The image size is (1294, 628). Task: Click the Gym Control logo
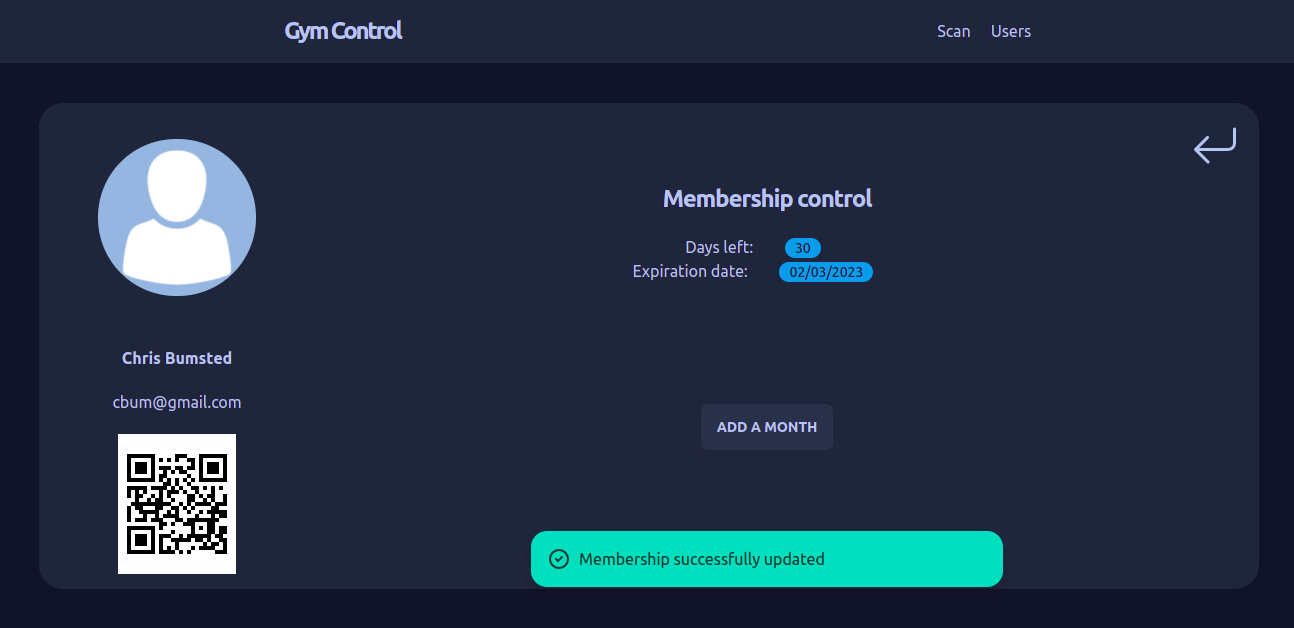pyautogui.click(x=343, y=30)
